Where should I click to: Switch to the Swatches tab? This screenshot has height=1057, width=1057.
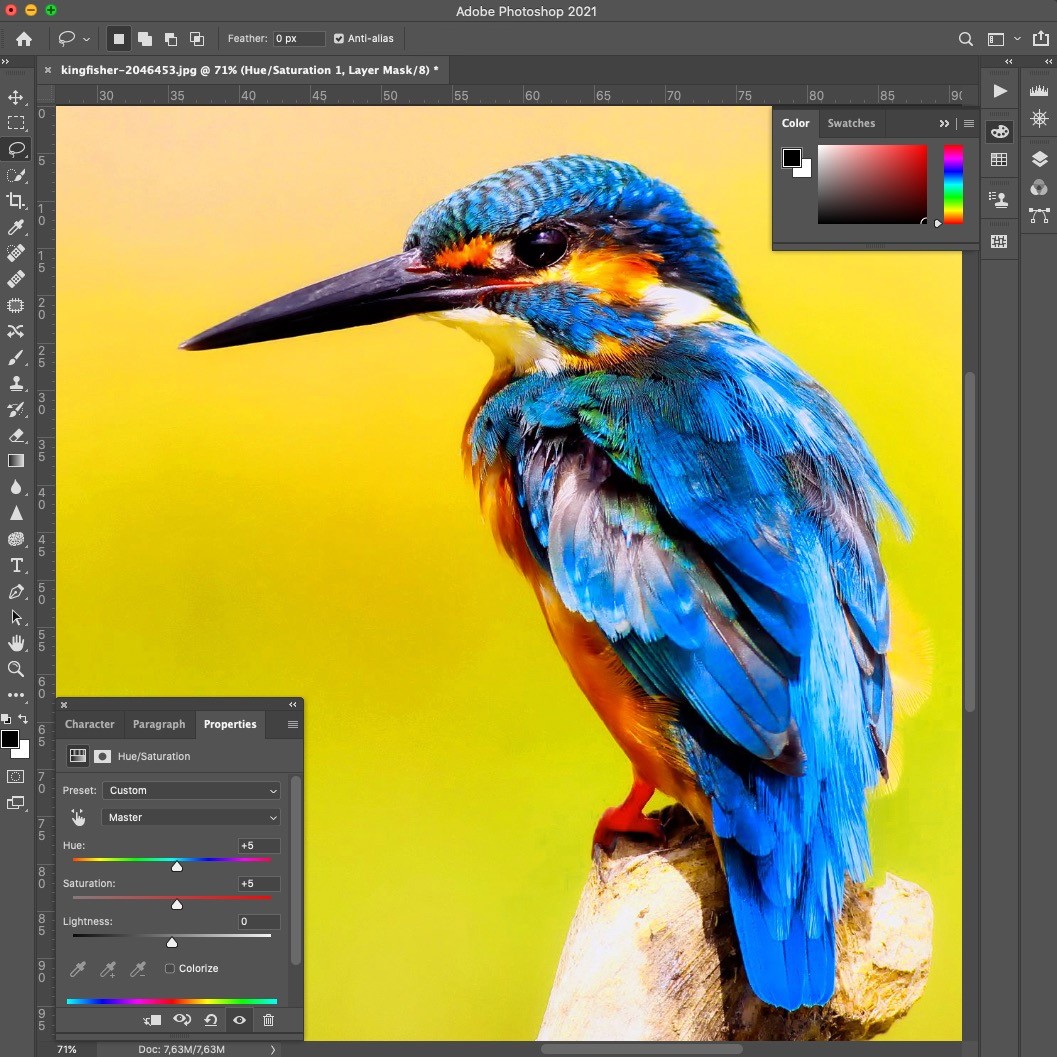coord(851,123)
